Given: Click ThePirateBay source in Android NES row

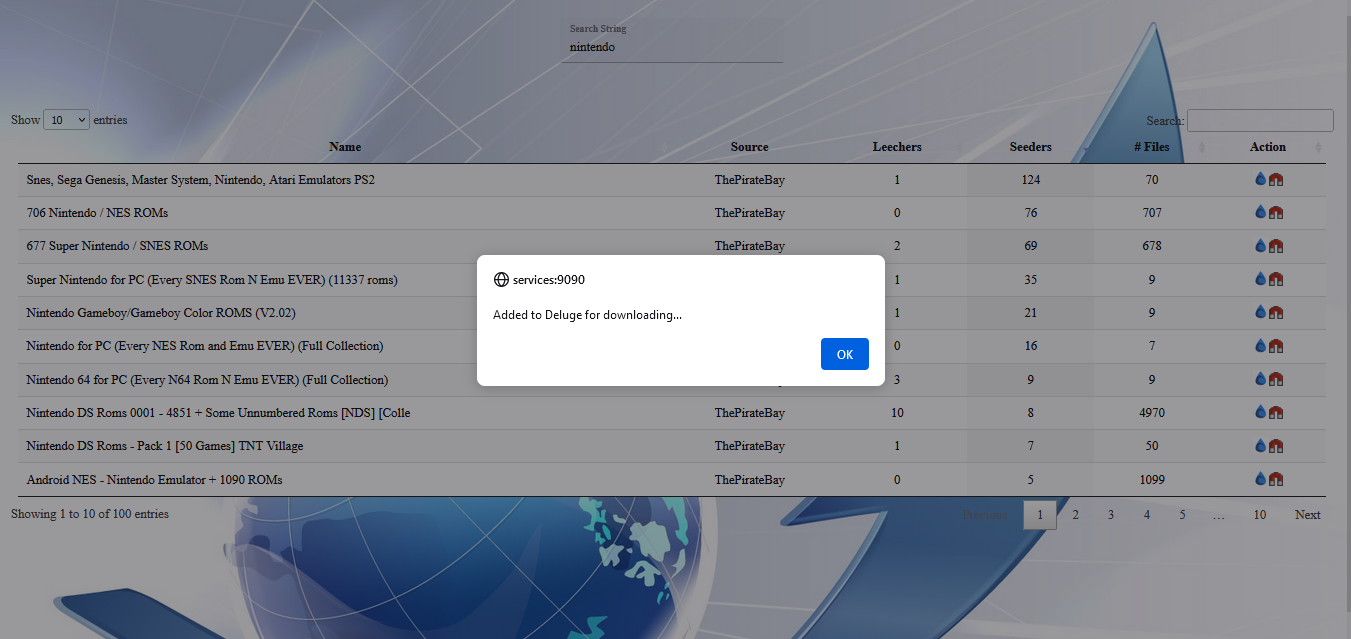Looking at the screenshot, I should 750,480.
